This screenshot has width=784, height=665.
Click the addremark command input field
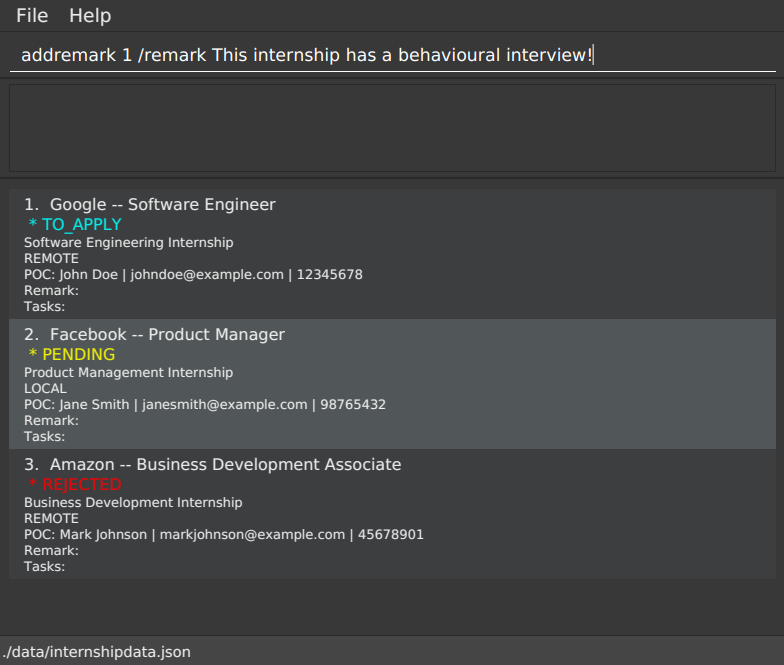point(392,55)
